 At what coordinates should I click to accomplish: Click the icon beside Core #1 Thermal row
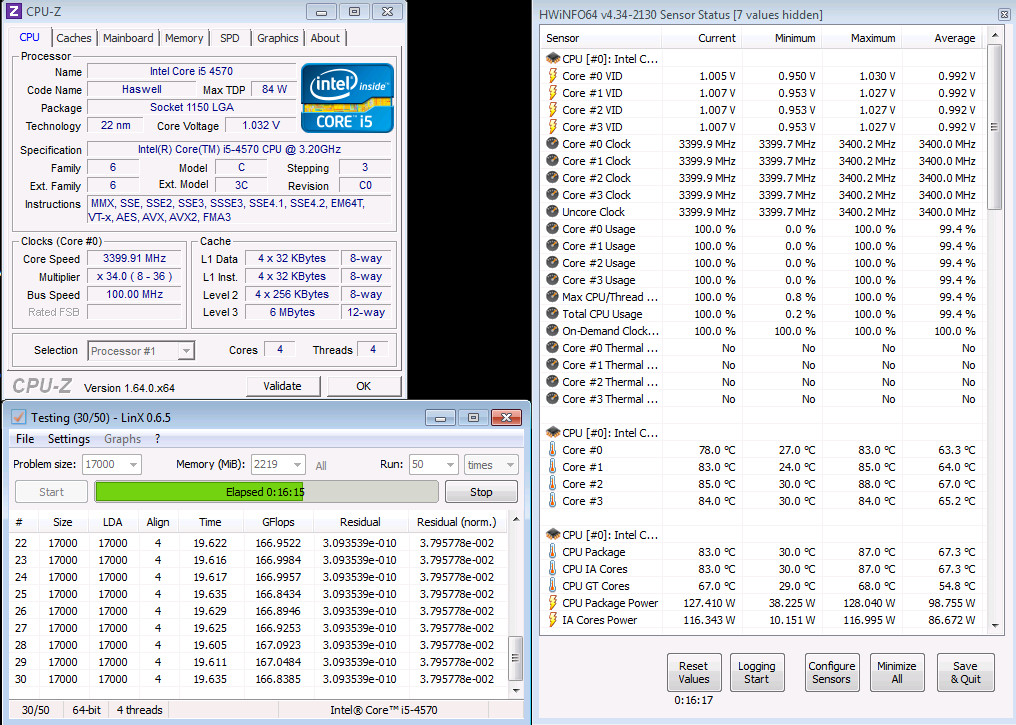click(553, 365)
